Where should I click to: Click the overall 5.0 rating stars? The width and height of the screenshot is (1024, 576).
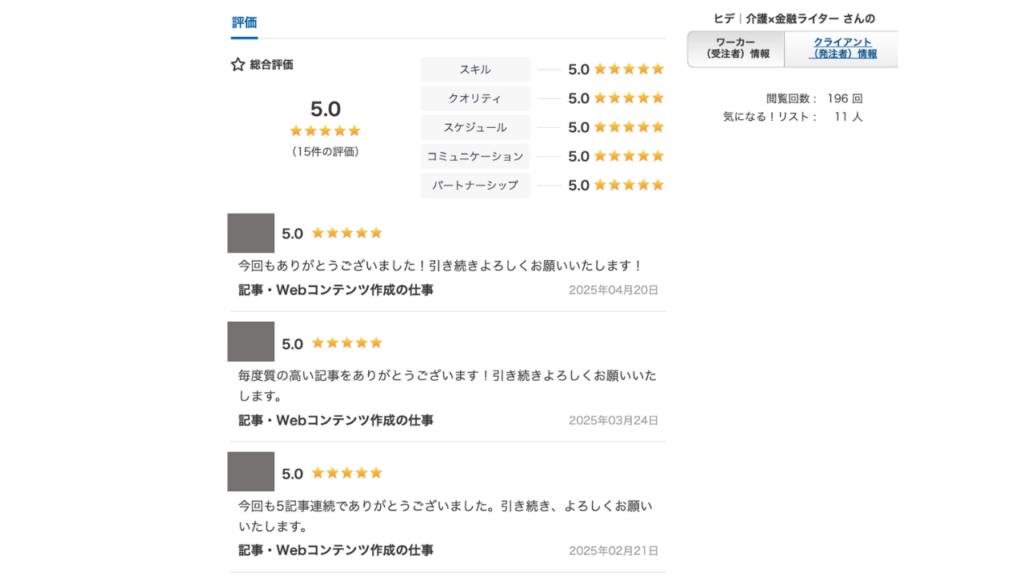click(325, 131)
